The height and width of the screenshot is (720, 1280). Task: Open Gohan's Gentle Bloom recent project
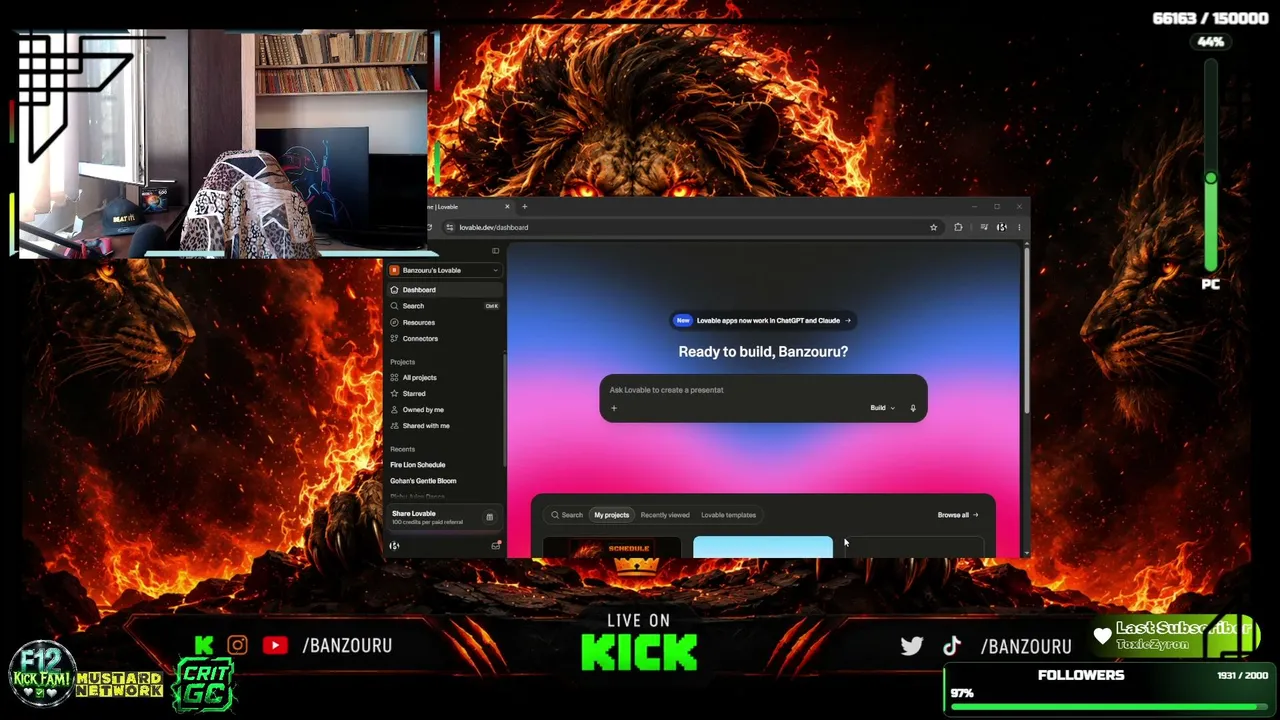[x=423, y=481]
